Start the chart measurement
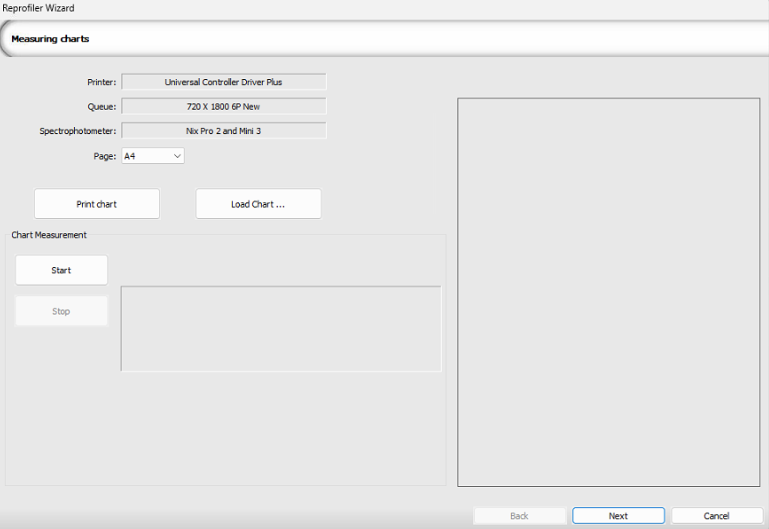 [61, 270]
